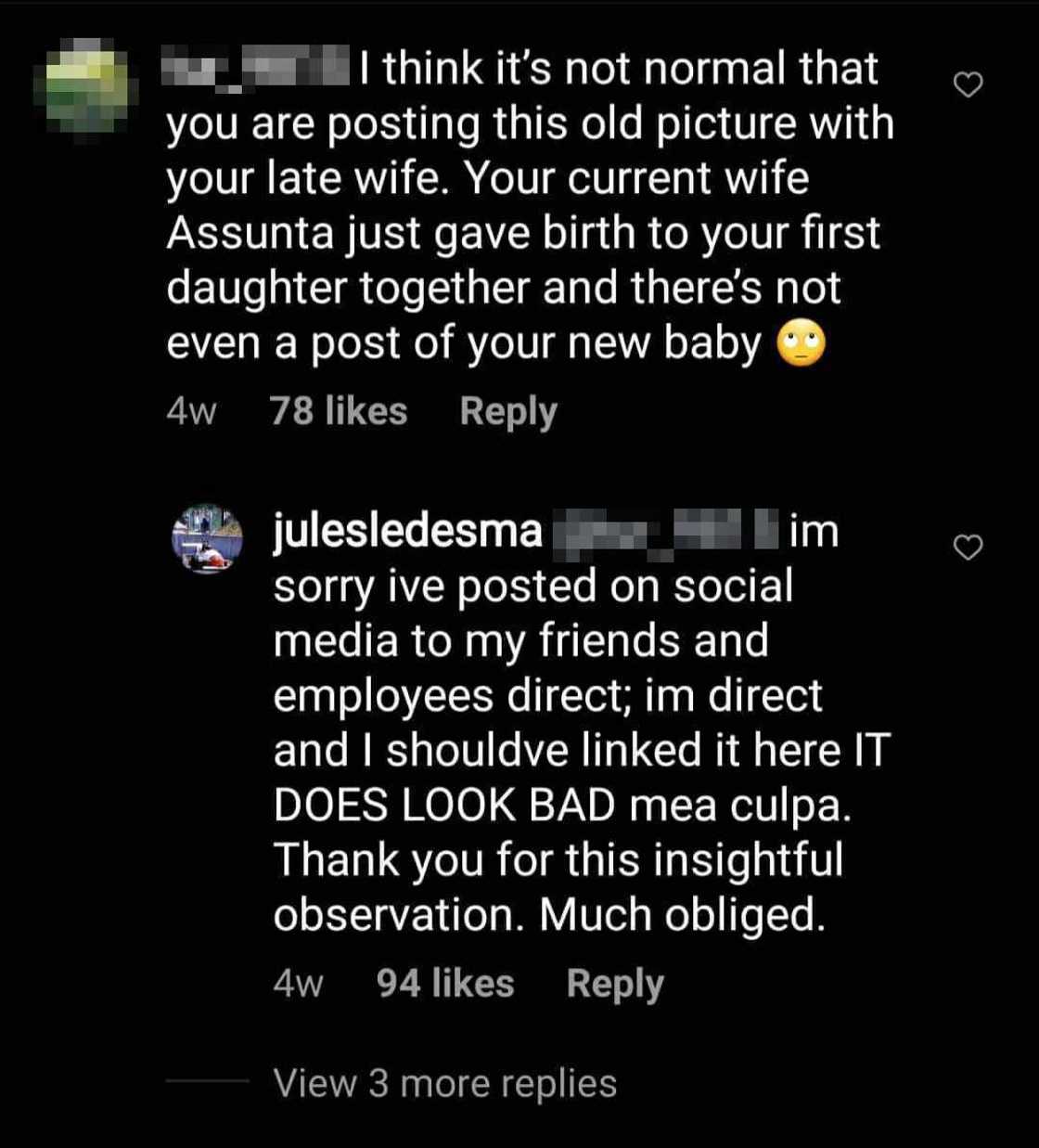The width and height of the screenshot is (1039, 1148).
Task: Reply to the first comment
Action: (x=507, y=409)
